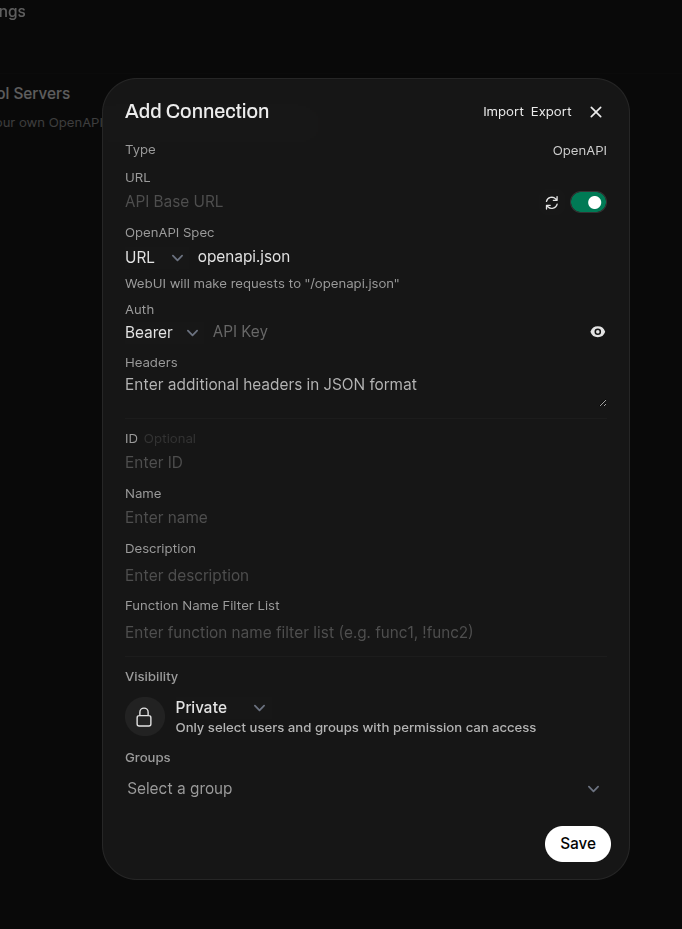Open the Bearer auth type dropdown
The height and width of the screenshot is (929, 682).
coord(161,333)
